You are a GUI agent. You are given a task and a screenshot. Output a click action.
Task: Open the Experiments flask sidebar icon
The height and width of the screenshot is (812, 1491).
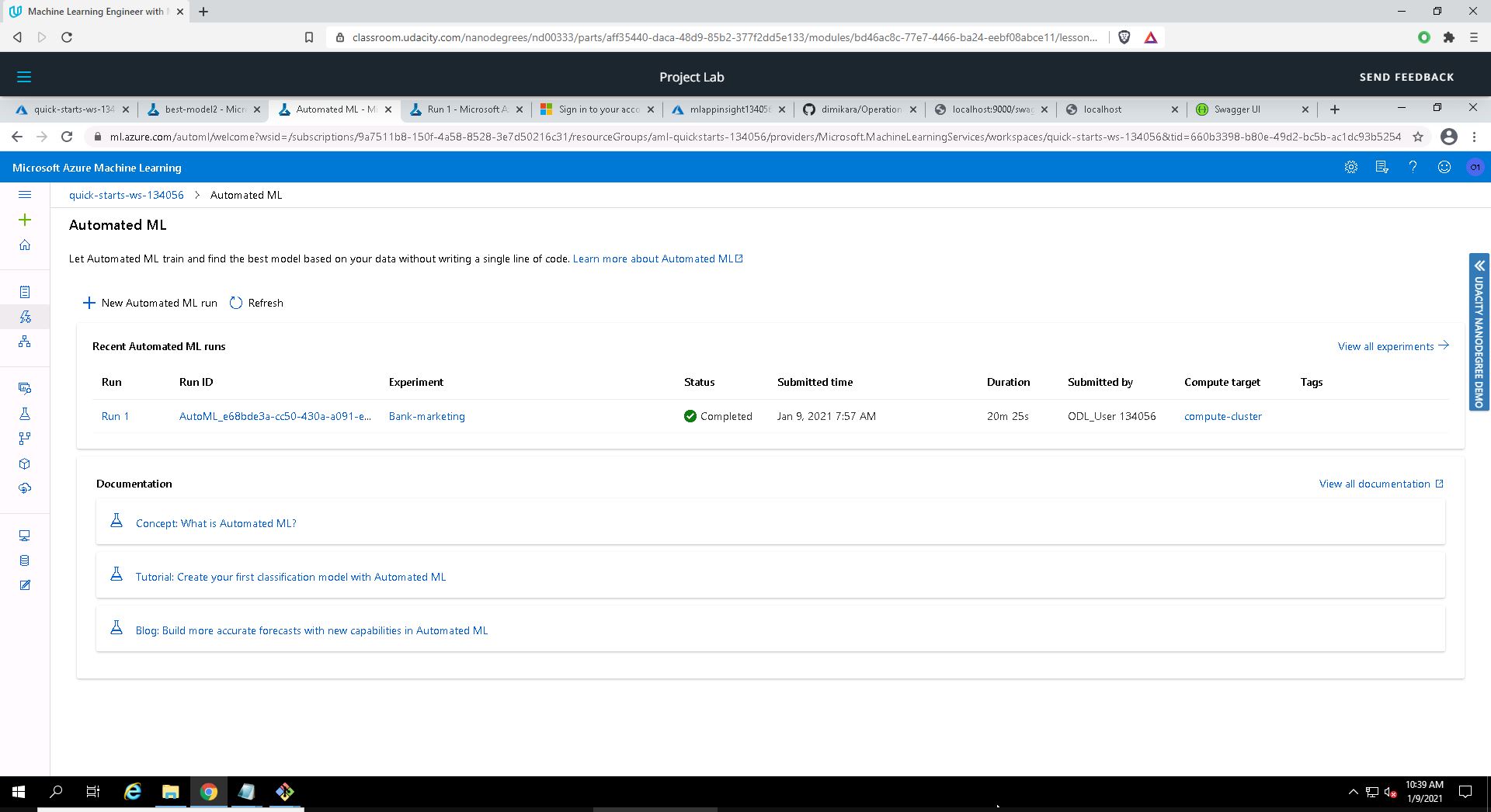pyautogui.click(x=25, y=414)
